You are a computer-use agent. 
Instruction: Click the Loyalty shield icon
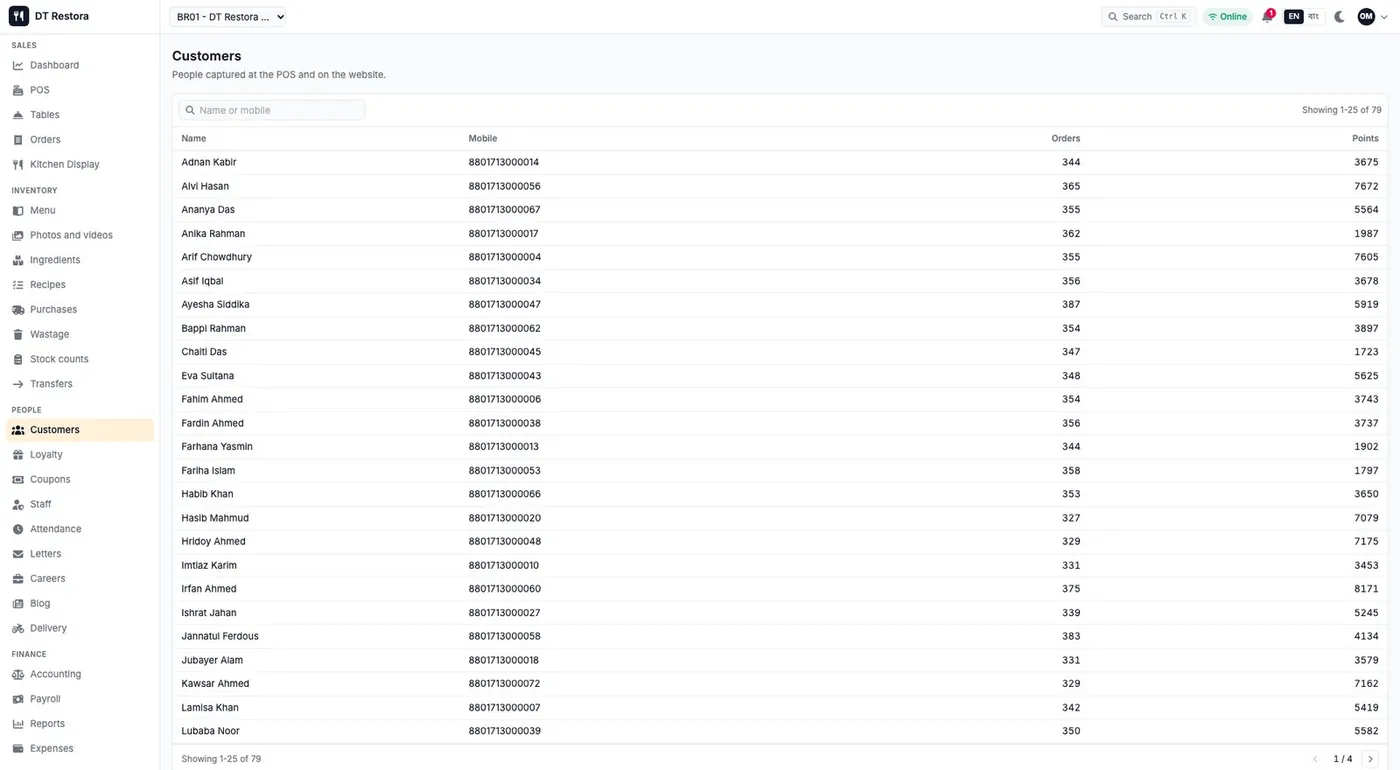[18, 454]
